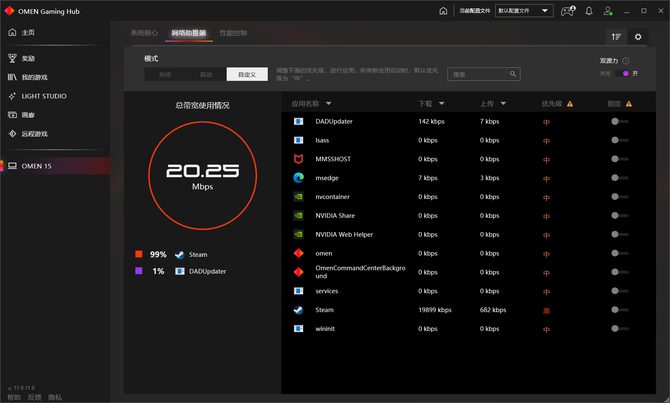Open remote play (远程游戏) in sidebar

(28, 134)
